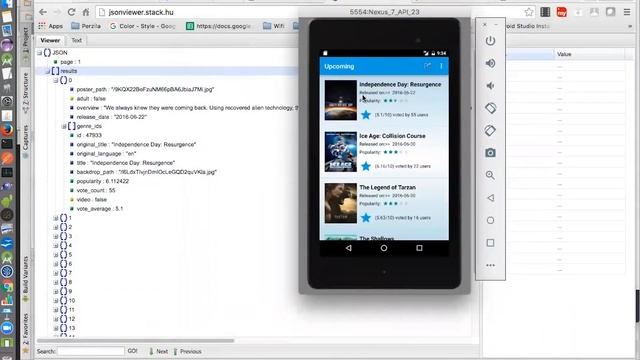Select the 'vote_count : 55' row
The height and width of the screenshot is (360, 640).
coord(93,191)
